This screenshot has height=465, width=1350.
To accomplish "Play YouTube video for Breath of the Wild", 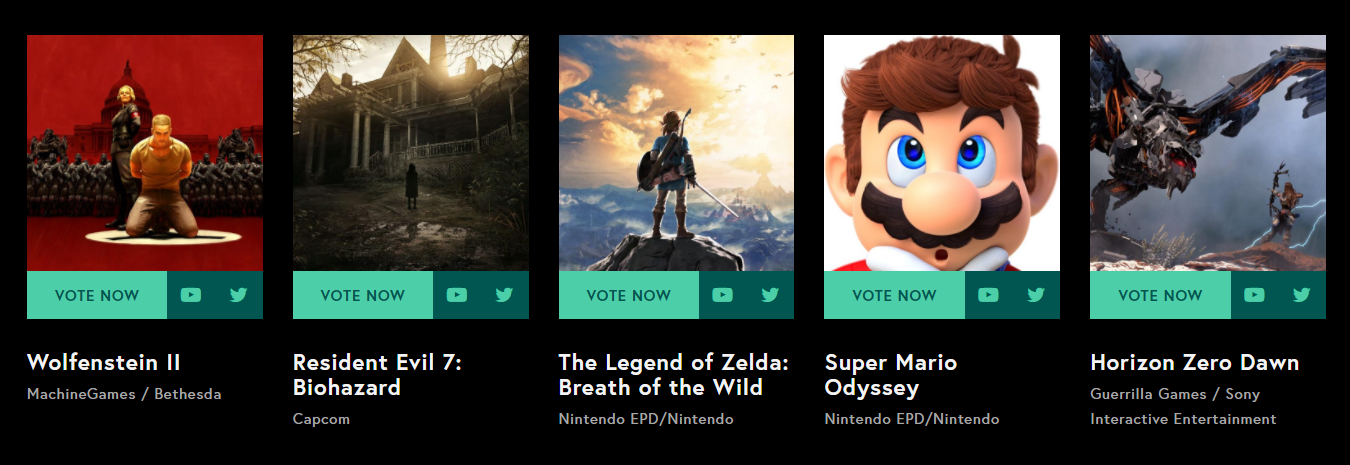I will click(x=722, y=295).
